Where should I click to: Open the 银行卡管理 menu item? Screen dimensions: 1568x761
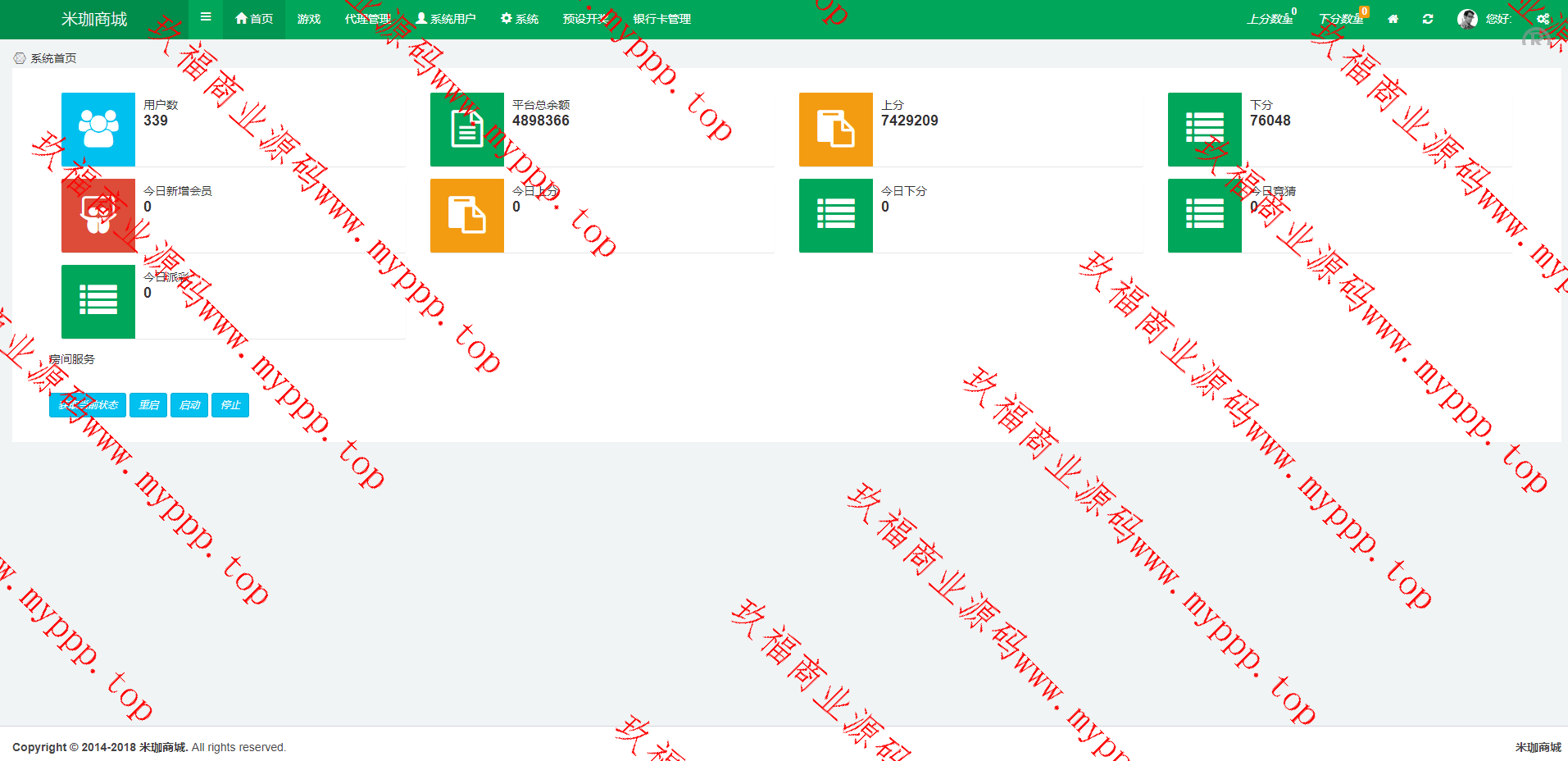pyautogui.click(x=661, y=19)
